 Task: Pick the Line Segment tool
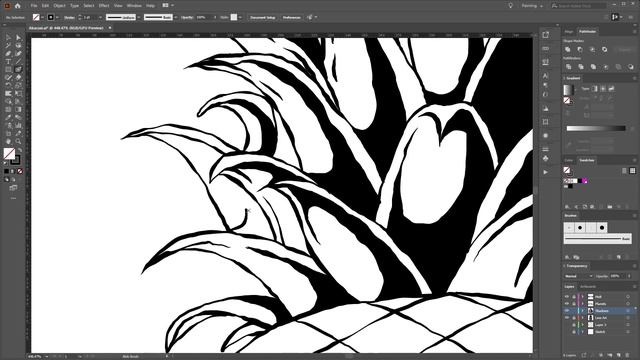[x=18, y=61]
